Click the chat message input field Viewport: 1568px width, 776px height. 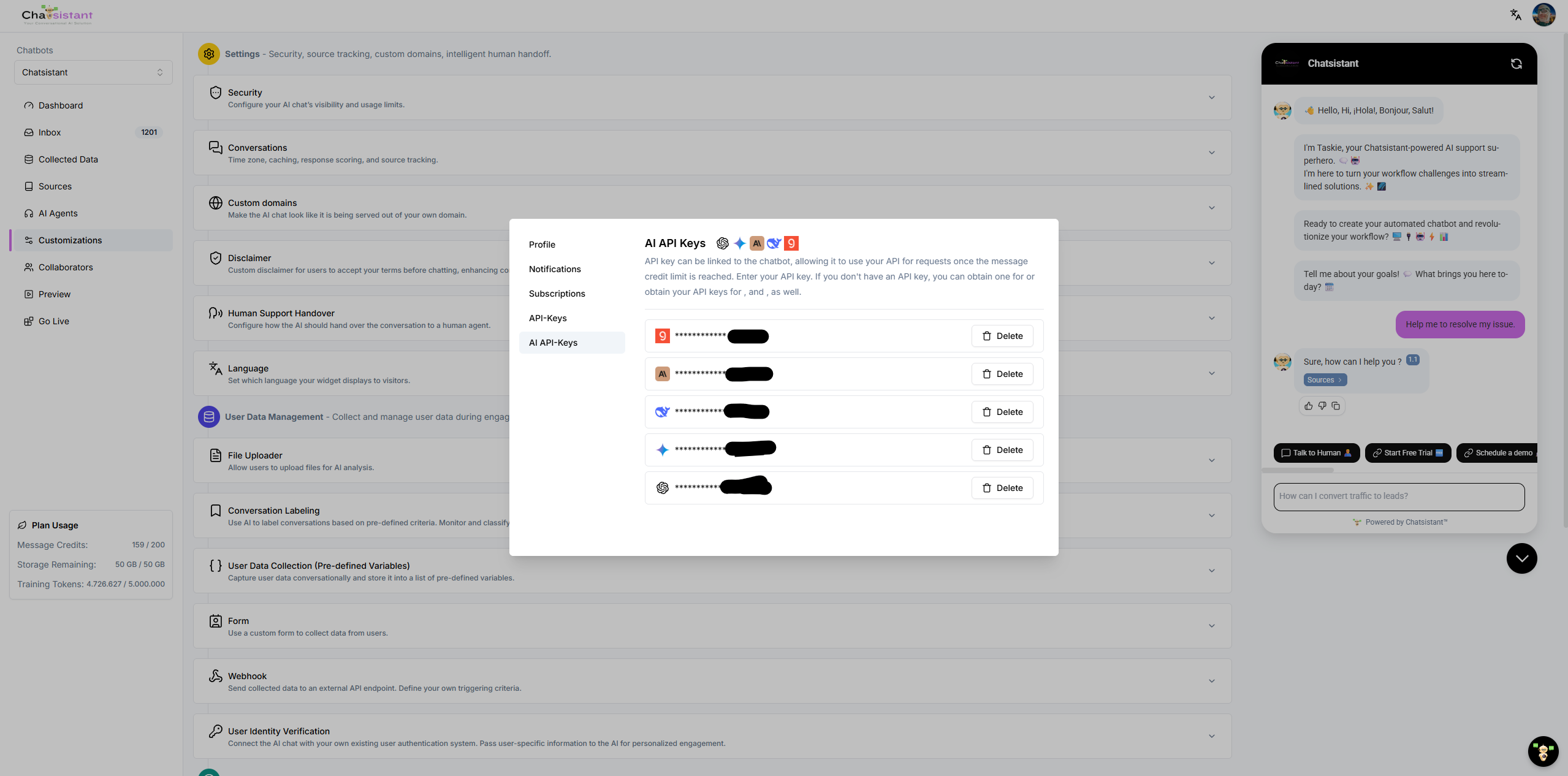1399,496
